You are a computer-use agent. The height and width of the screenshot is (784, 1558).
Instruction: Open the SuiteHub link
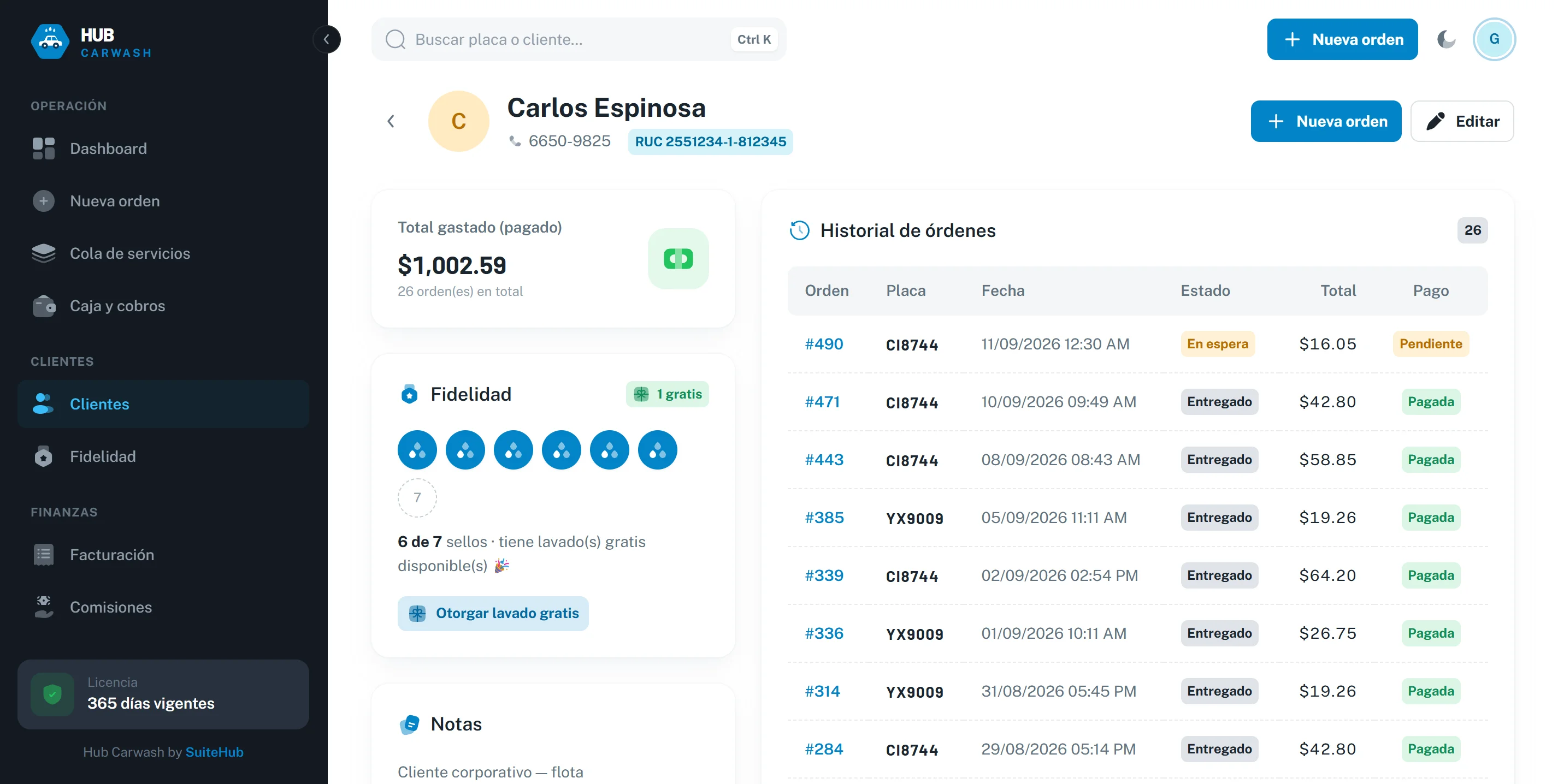coord(214,752)
